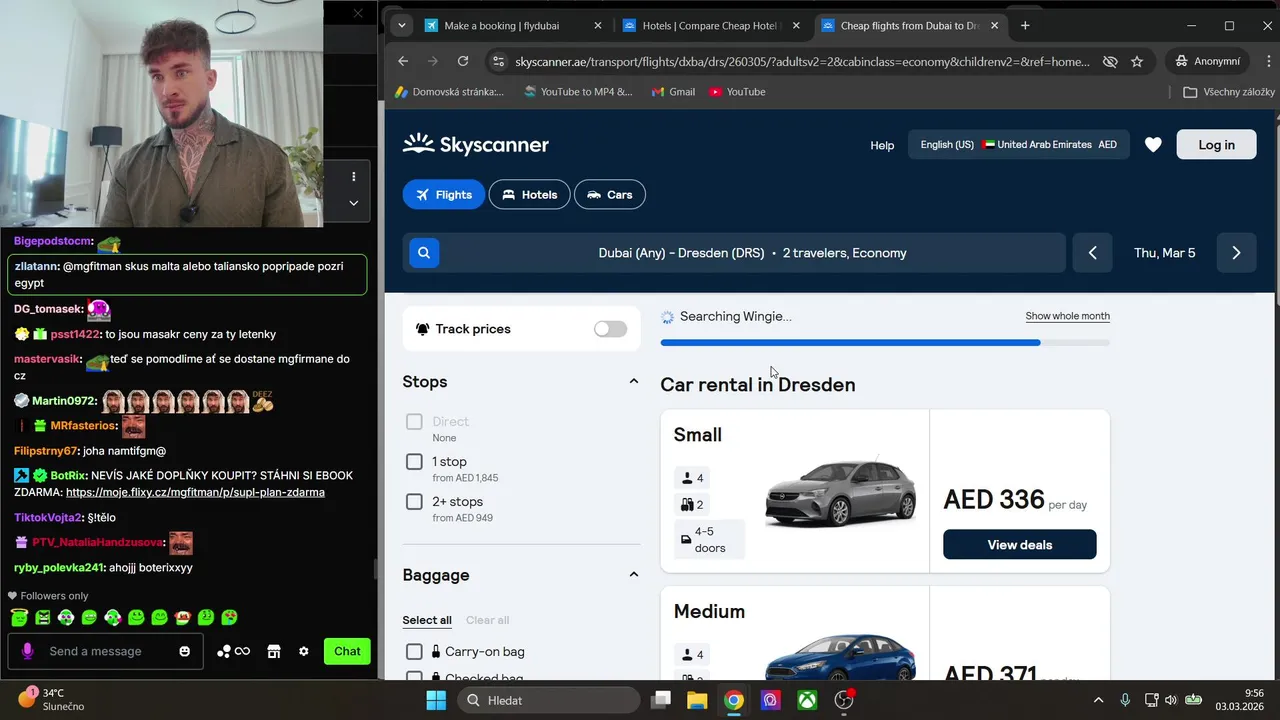
Task: Select the Cars tab
Action: click(610, 195)
